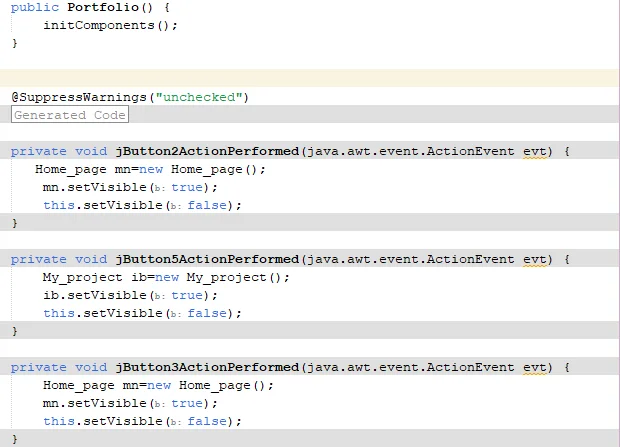
Task: Click the mn.setVisible line in jButton3ActionPerformed
Action: [x=130, y=403]
